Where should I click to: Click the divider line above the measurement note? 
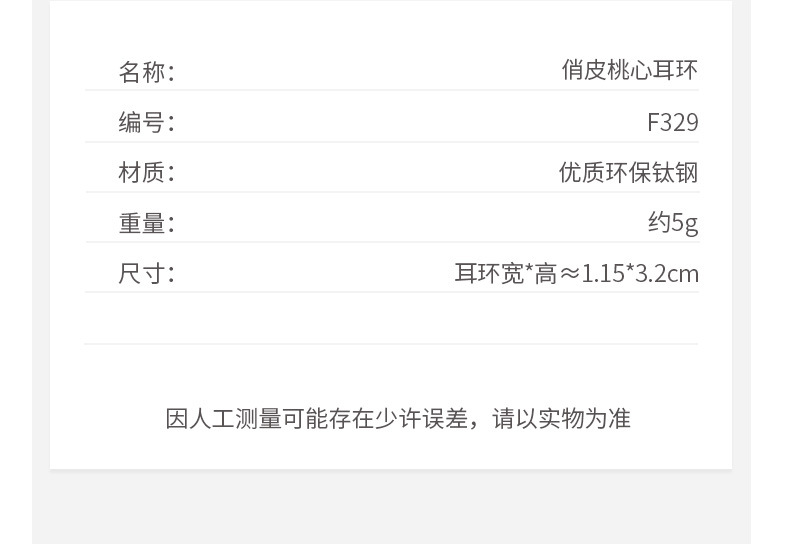(391, 344)
